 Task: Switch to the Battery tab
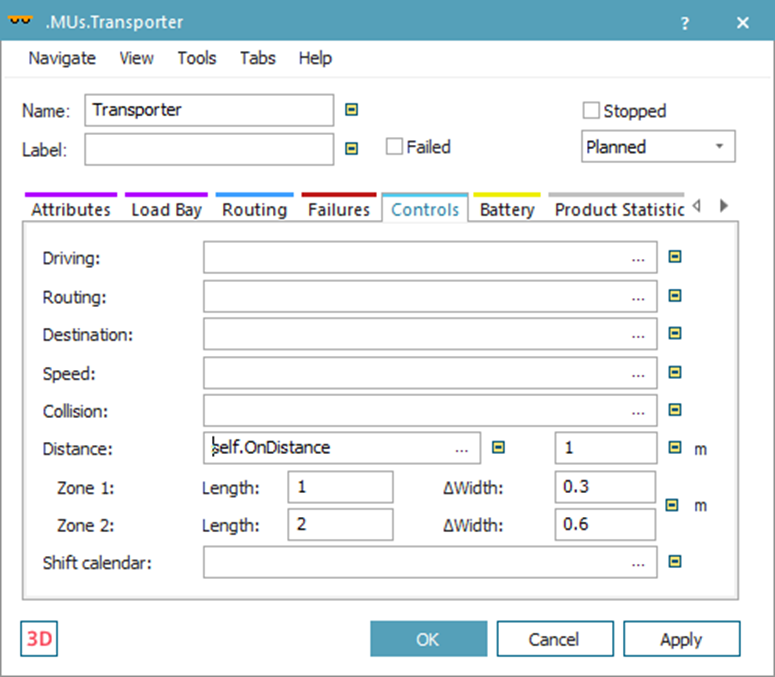(506, 210)
